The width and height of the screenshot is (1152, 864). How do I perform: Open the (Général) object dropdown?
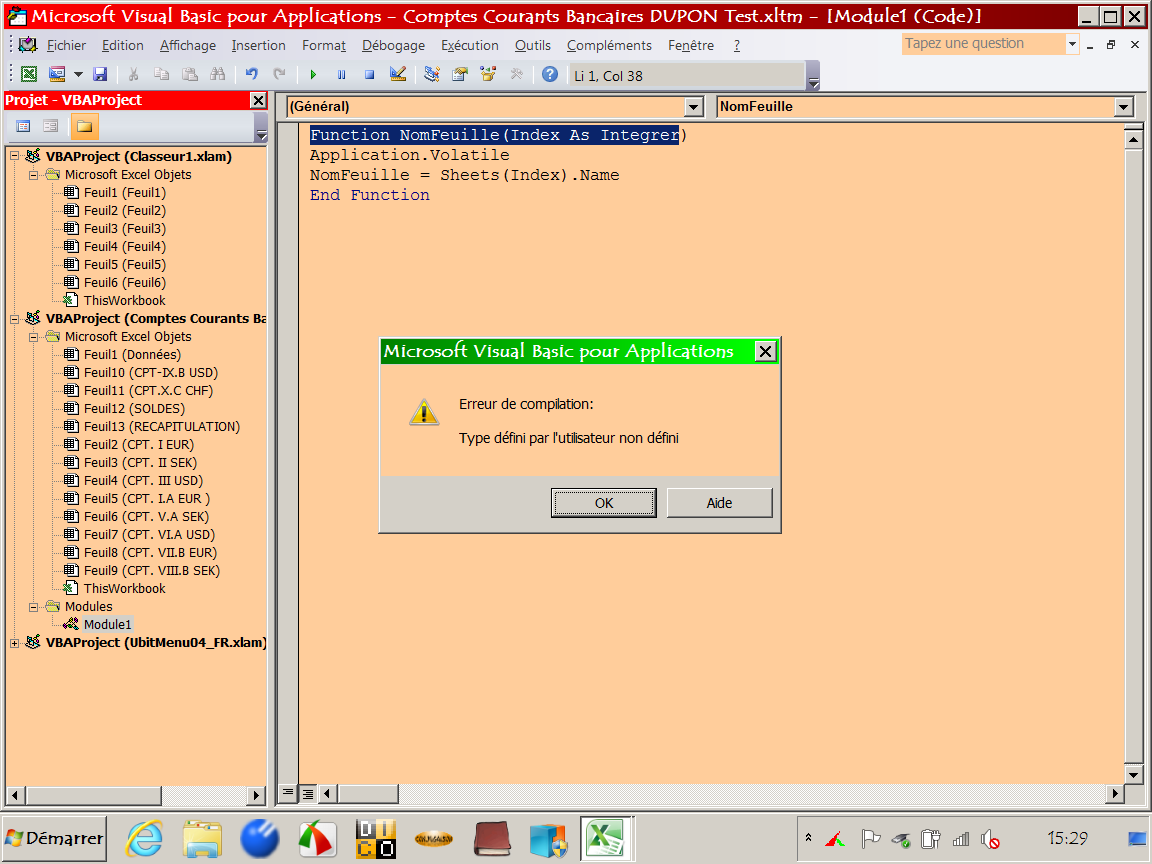point(694,107)
